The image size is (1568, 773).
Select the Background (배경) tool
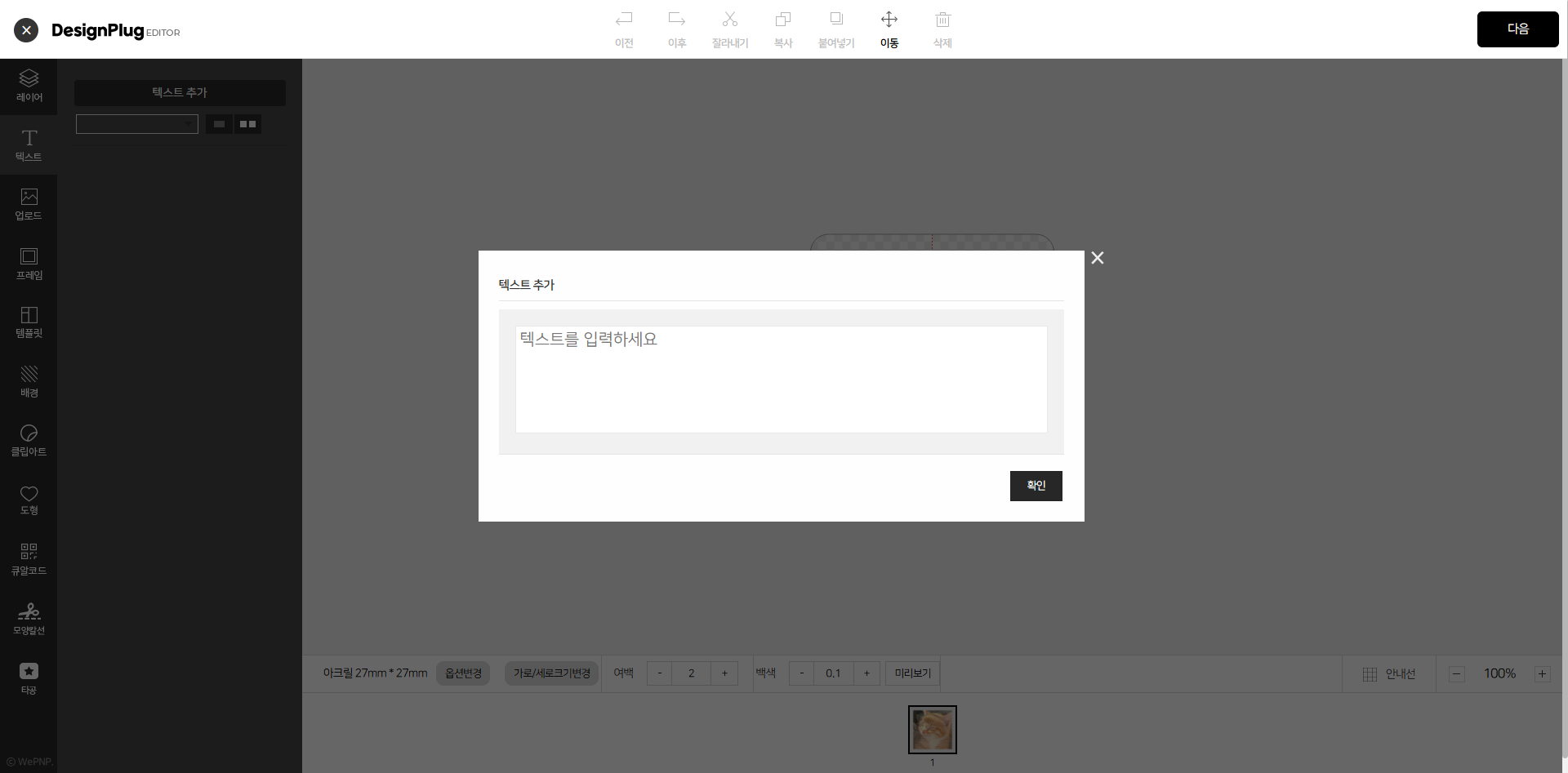coord(29,381)
